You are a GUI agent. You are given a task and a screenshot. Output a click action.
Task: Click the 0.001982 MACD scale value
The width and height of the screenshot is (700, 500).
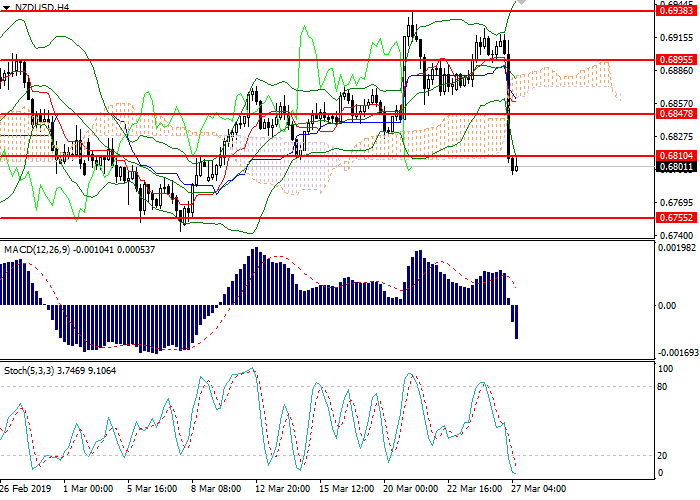point(676,248)
